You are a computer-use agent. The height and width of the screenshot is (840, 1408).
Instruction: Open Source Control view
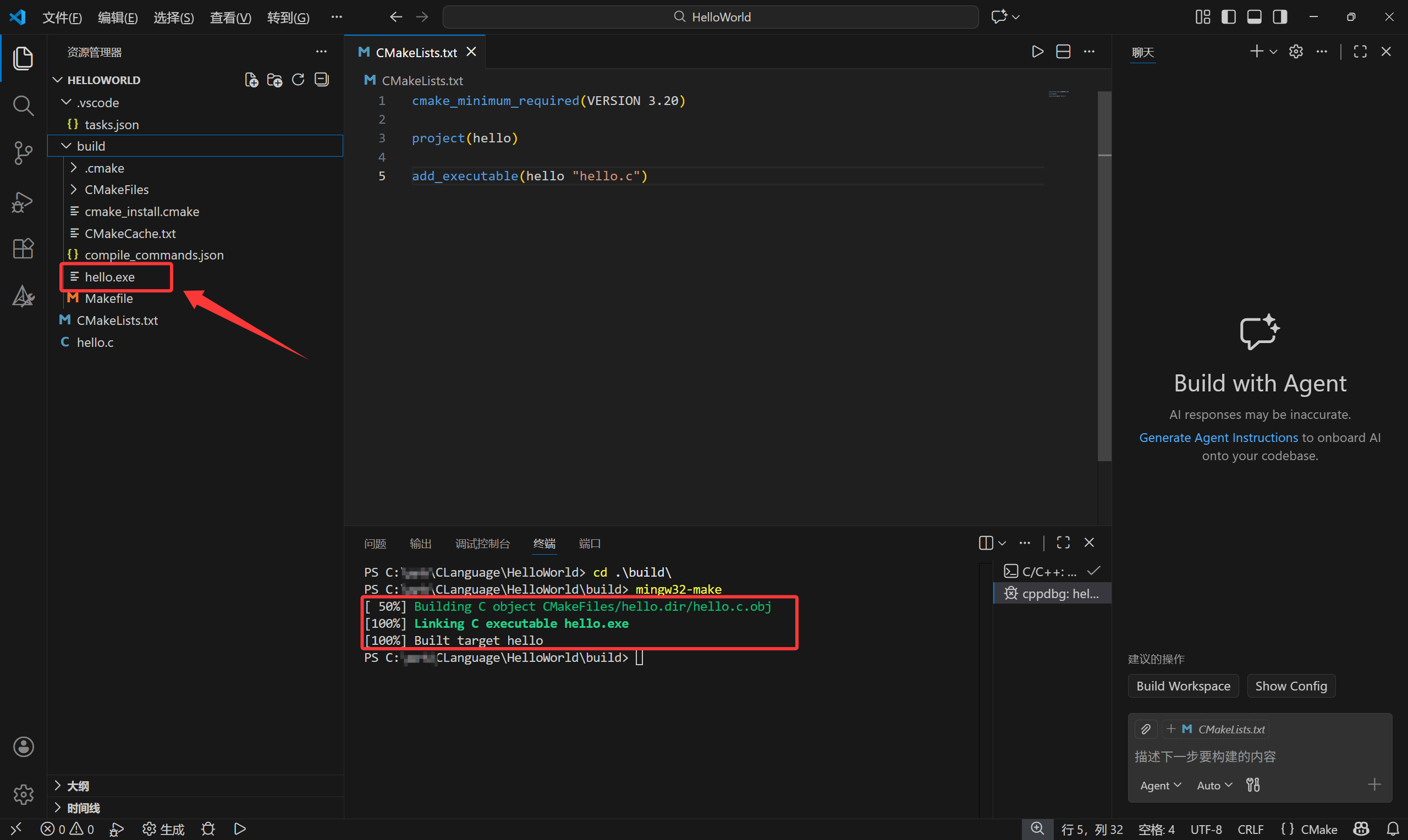[x=23, y=153]
